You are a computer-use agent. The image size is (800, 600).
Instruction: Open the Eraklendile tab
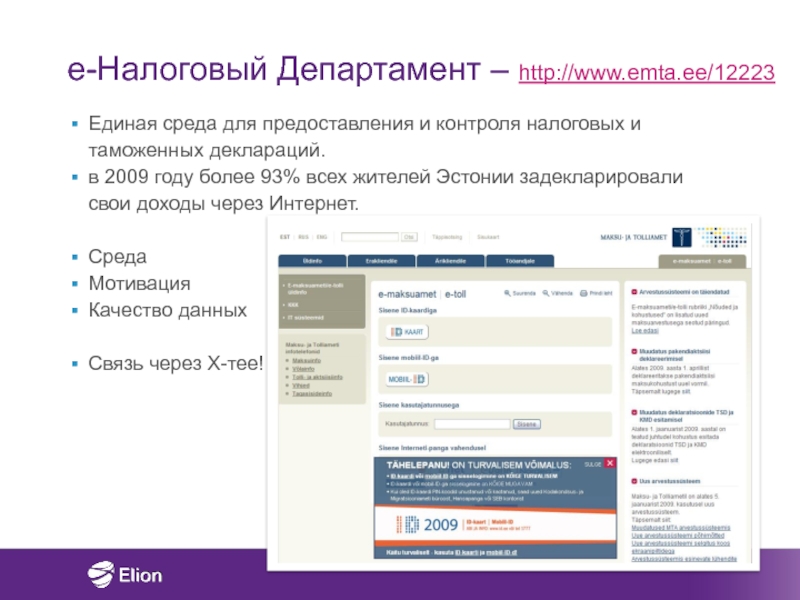tap(381, 261)
